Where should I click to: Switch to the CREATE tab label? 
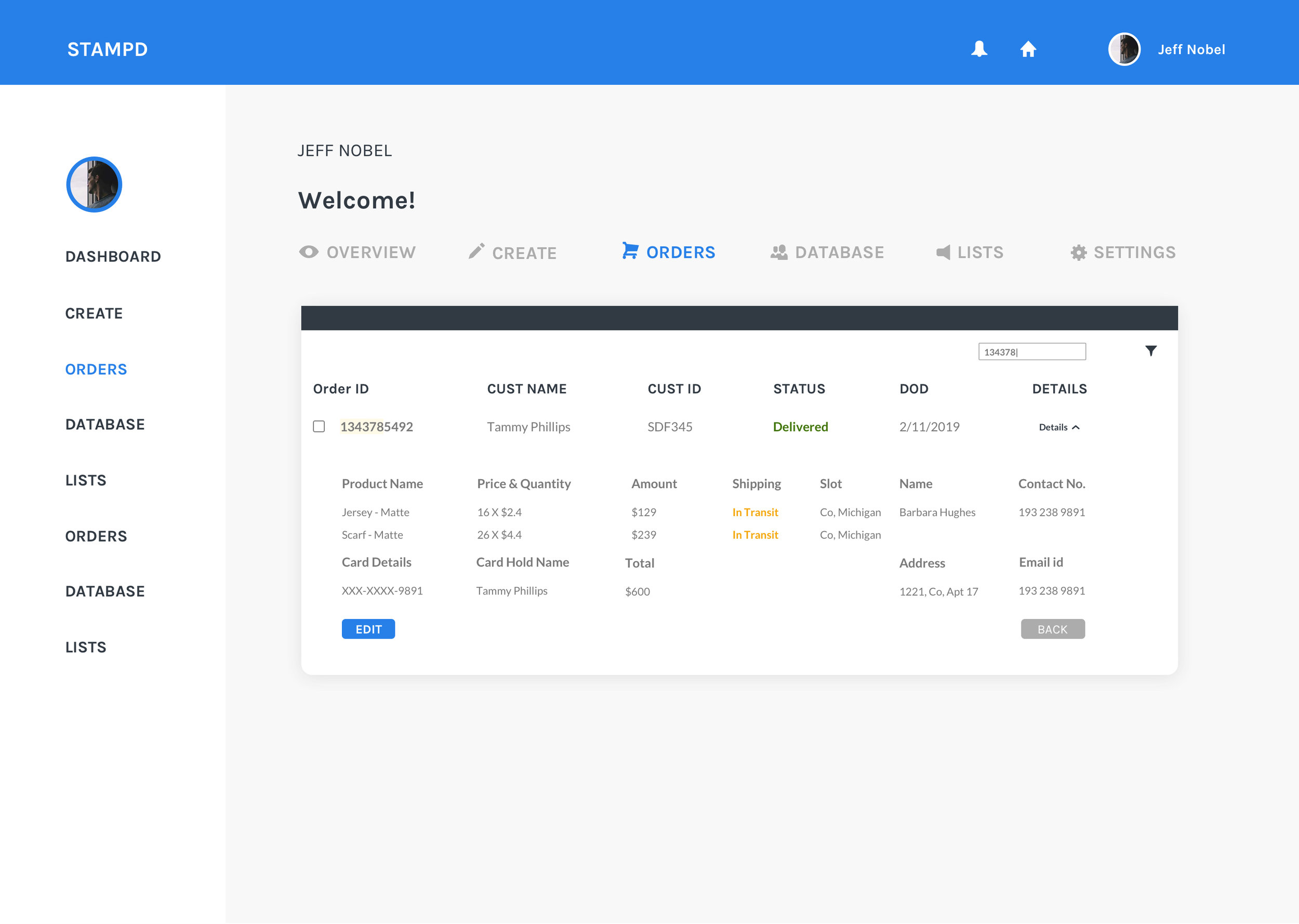point(524,254)
